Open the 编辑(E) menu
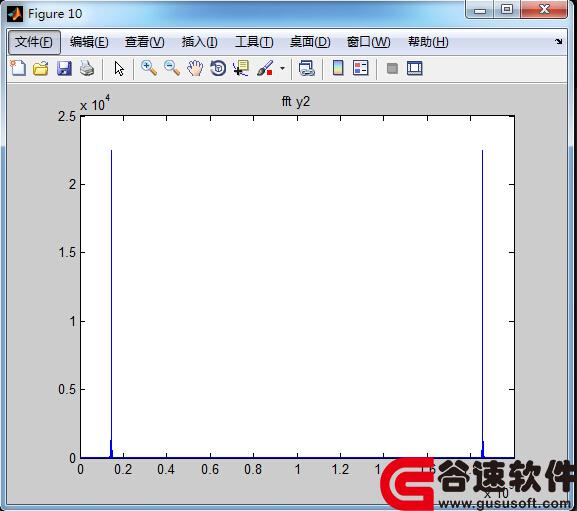This screenshot has width=577, height=511. pos(89,42)
